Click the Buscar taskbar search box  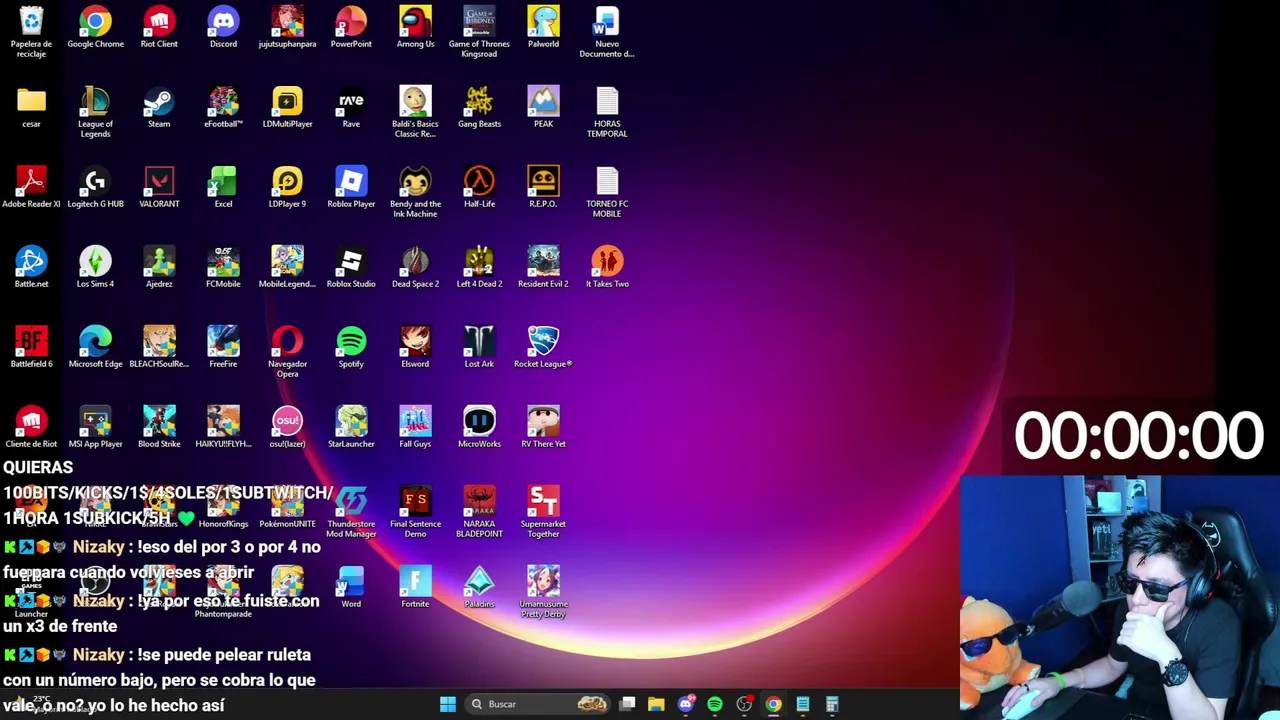click(x=538, y=704)
